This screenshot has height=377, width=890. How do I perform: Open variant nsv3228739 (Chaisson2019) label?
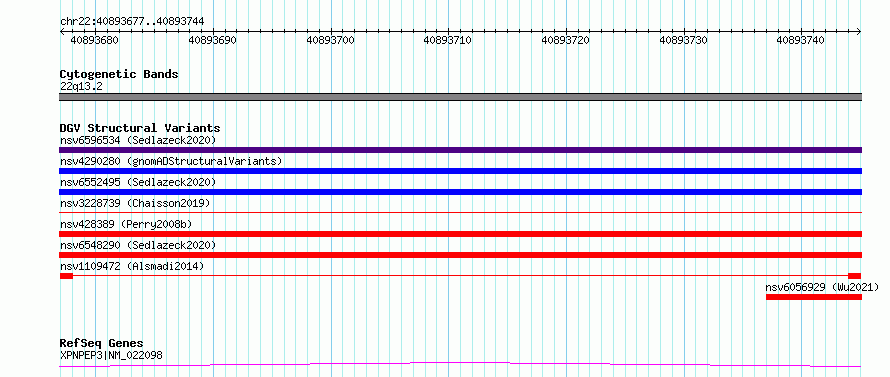pos(135,203)
